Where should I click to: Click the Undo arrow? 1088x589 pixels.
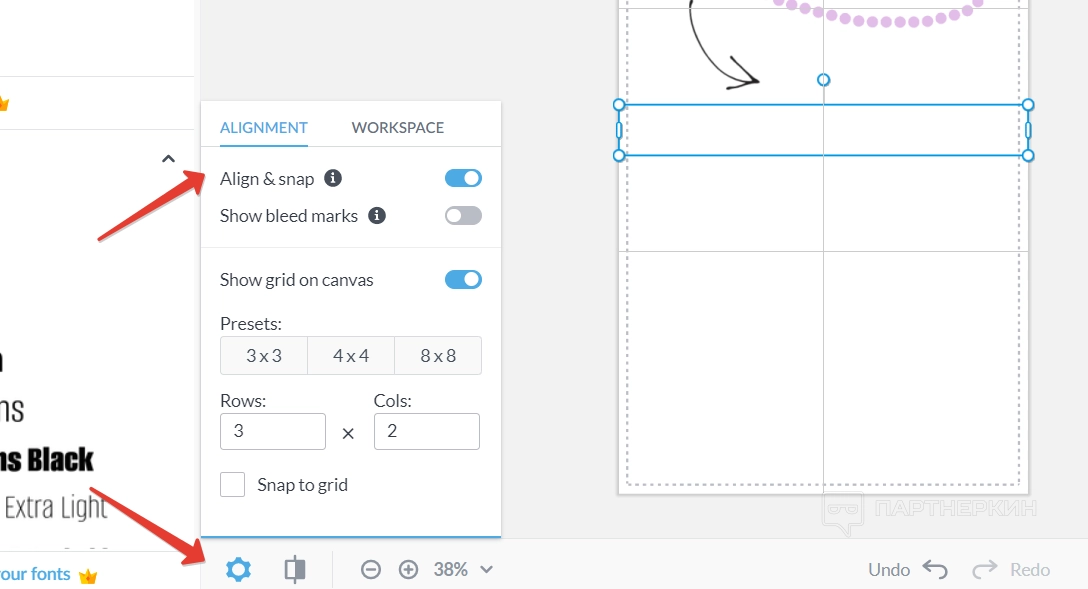pos(935,570)
